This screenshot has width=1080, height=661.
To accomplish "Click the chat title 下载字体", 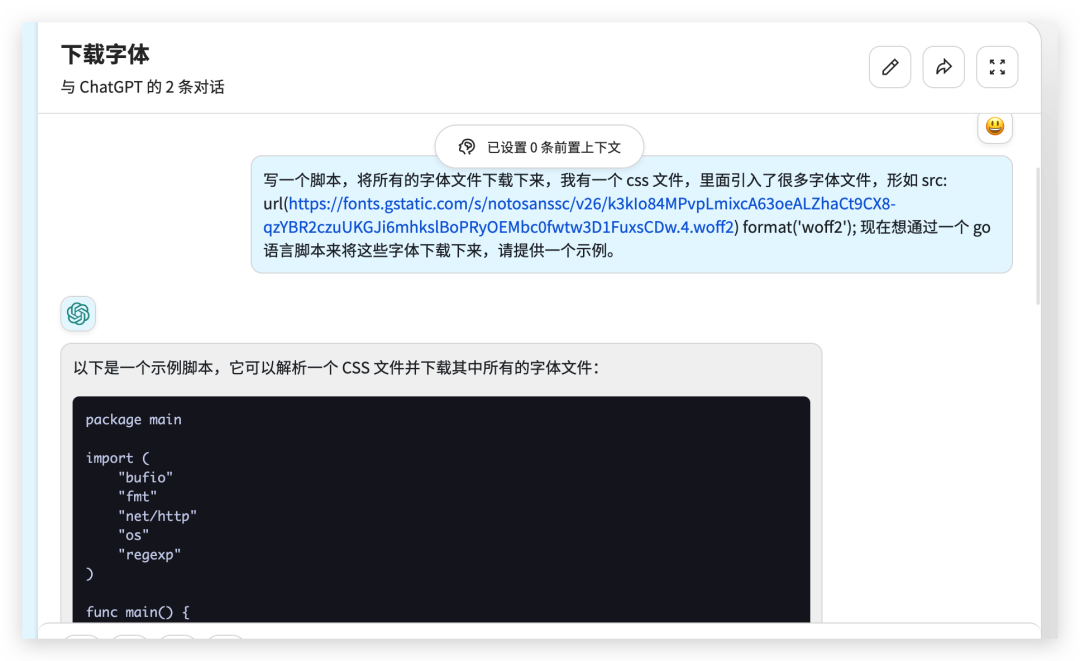I will (105, 54).
